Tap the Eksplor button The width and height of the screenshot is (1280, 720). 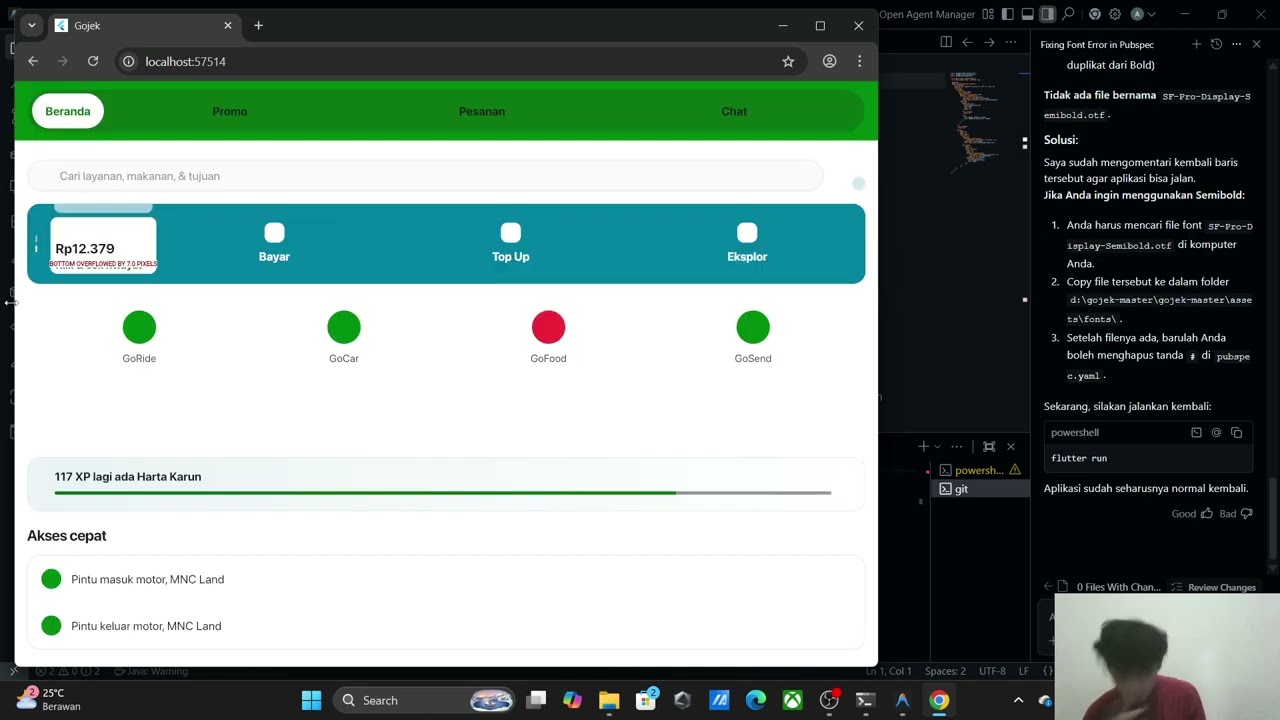tap(747, 243)
